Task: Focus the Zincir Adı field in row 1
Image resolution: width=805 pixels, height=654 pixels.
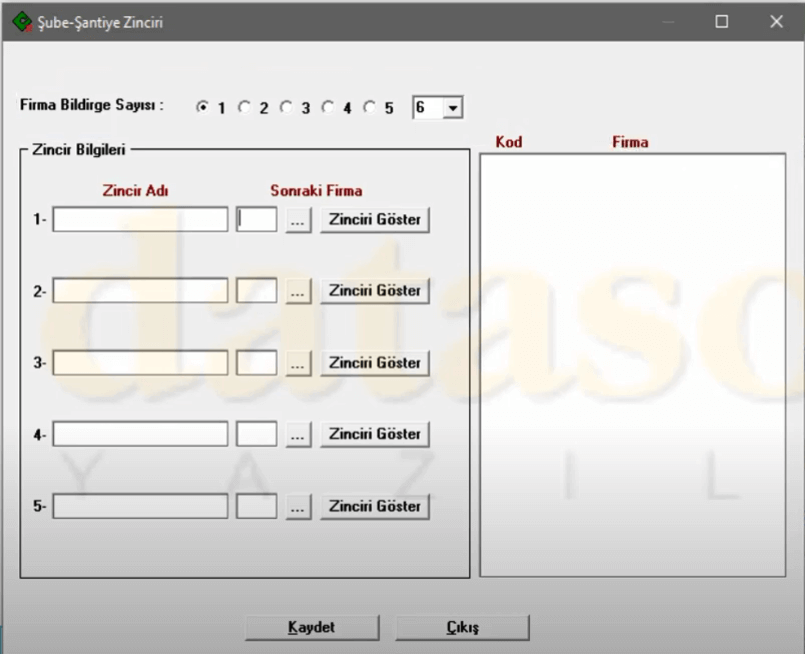Action: (x=140, y=220)
